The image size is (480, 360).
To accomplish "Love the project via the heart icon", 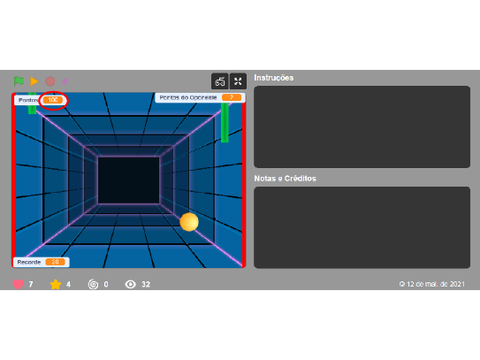I will point(18,284).
